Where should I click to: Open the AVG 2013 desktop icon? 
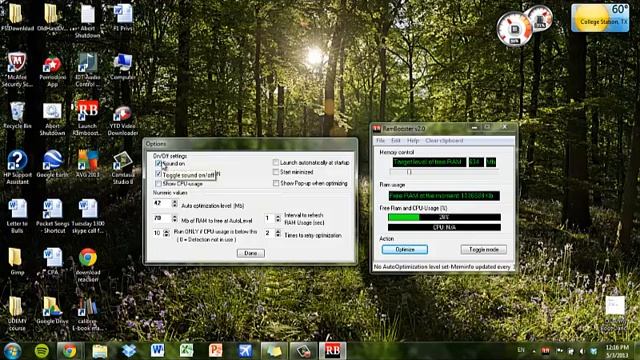pos(87,164)
